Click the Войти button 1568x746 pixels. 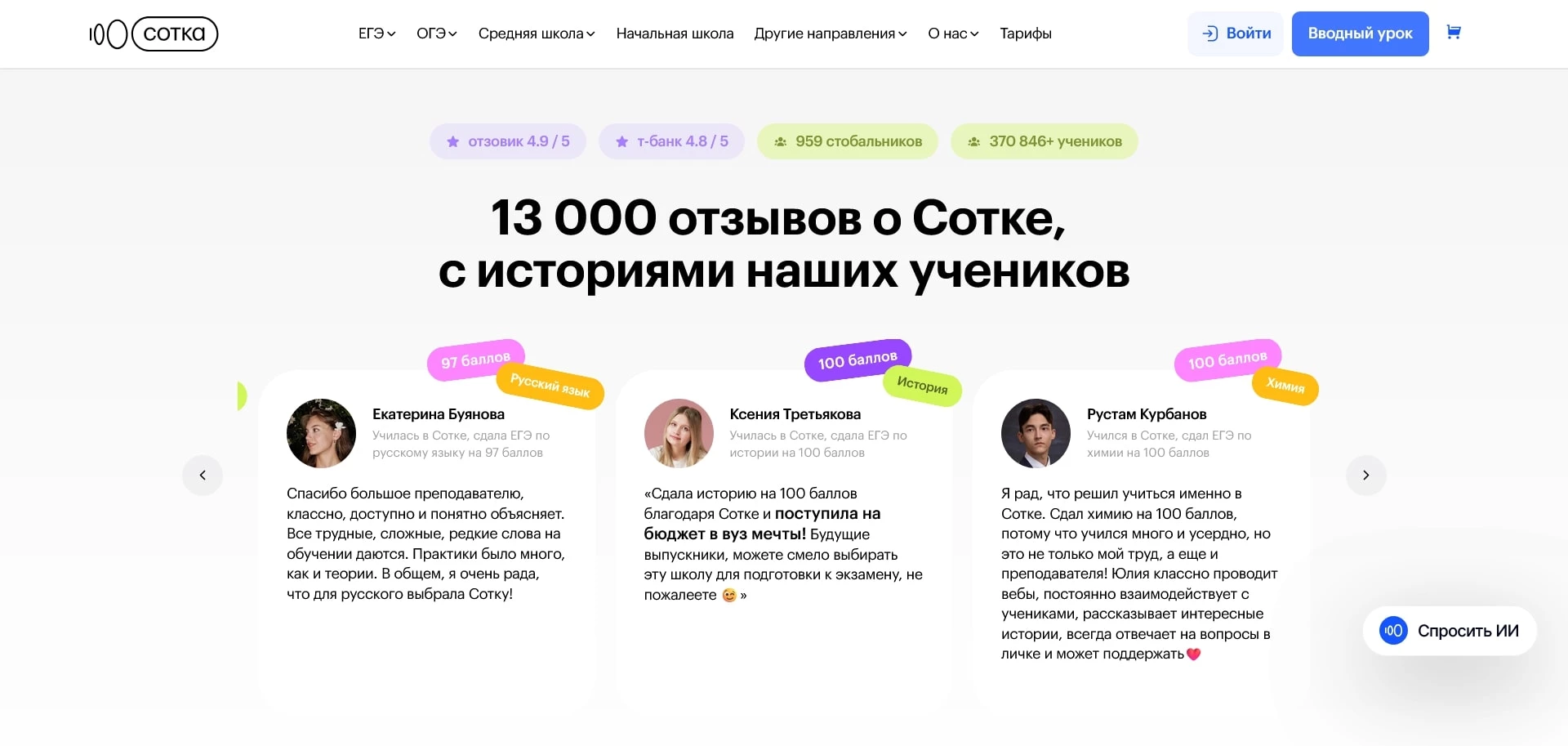pyautogui.click(x=1234, y=34)
